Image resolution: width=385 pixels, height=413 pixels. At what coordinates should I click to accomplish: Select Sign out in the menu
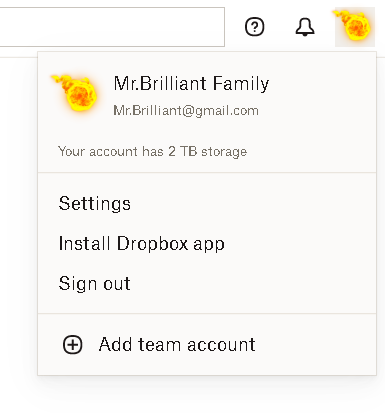click(95, 284)
